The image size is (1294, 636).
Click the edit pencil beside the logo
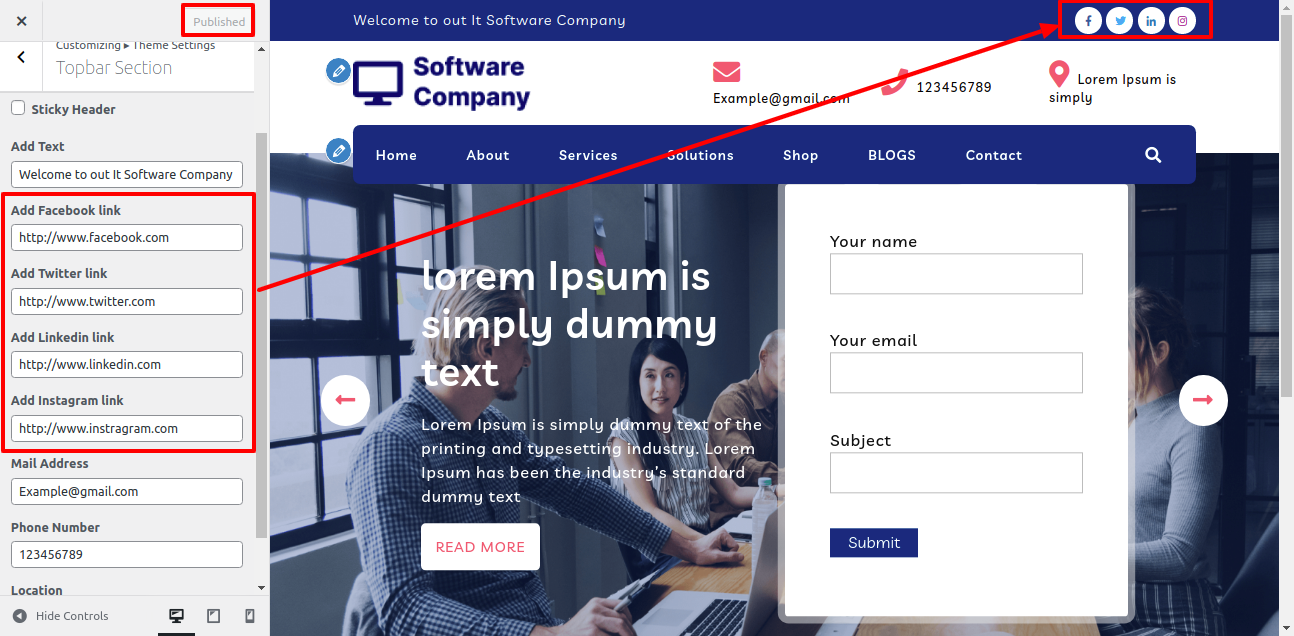point(339,71)
